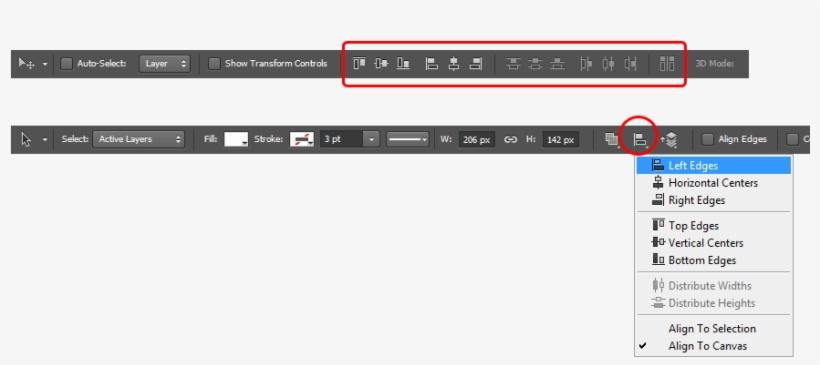Click the 3 pt stroke width field
Screen dimensions: 820x365
pyautogui.click(x=341, y=139)
